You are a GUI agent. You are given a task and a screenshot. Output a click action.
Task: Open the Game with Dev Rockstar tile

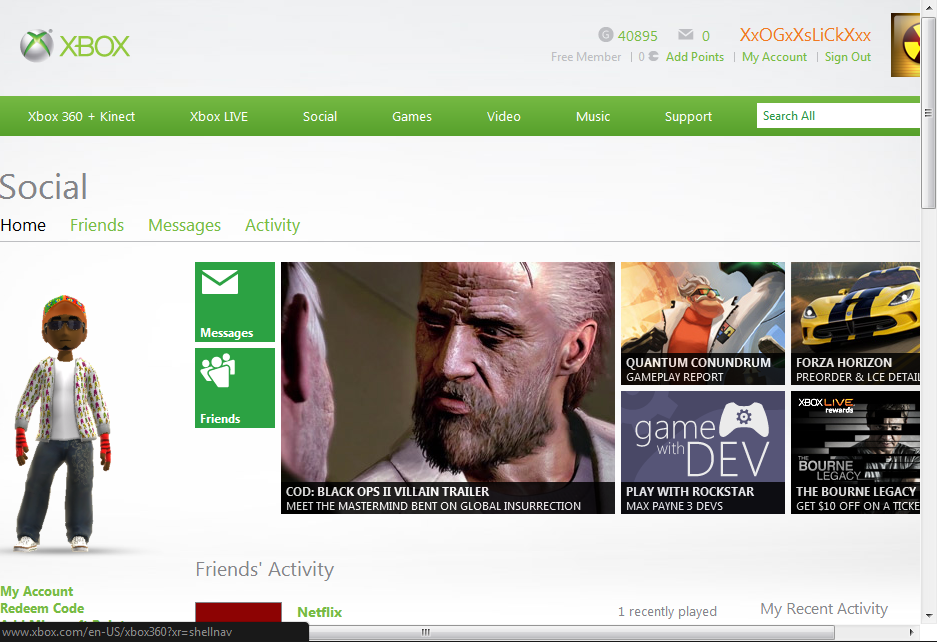click(x=703, y=453)
